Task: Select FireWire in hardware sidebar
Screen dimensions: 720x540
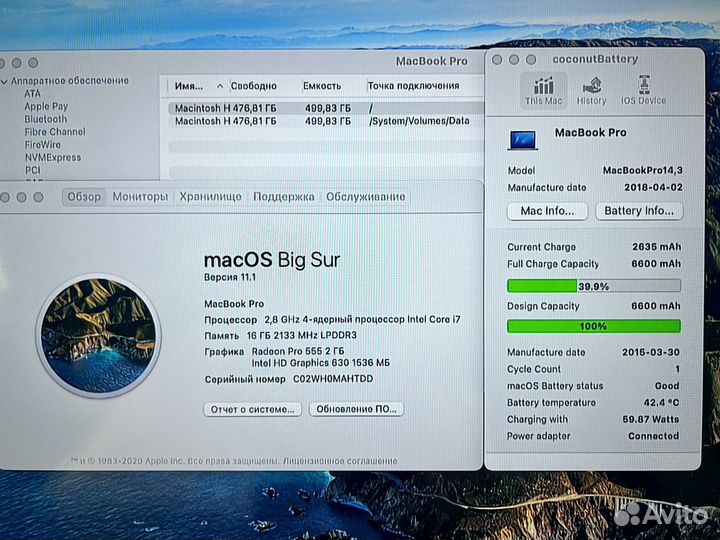Action: click(x=42, y=145)
